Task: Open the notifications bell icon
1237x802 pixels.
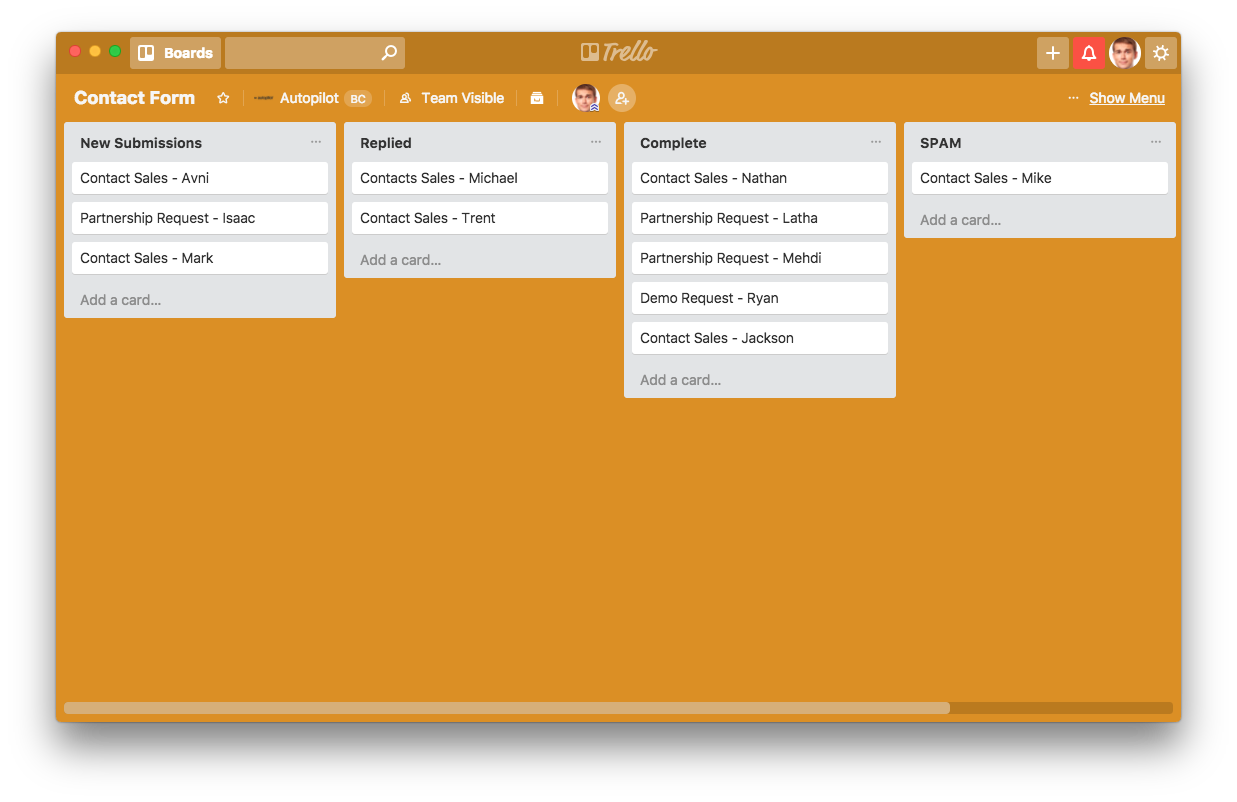Action: coord(1089,53)
